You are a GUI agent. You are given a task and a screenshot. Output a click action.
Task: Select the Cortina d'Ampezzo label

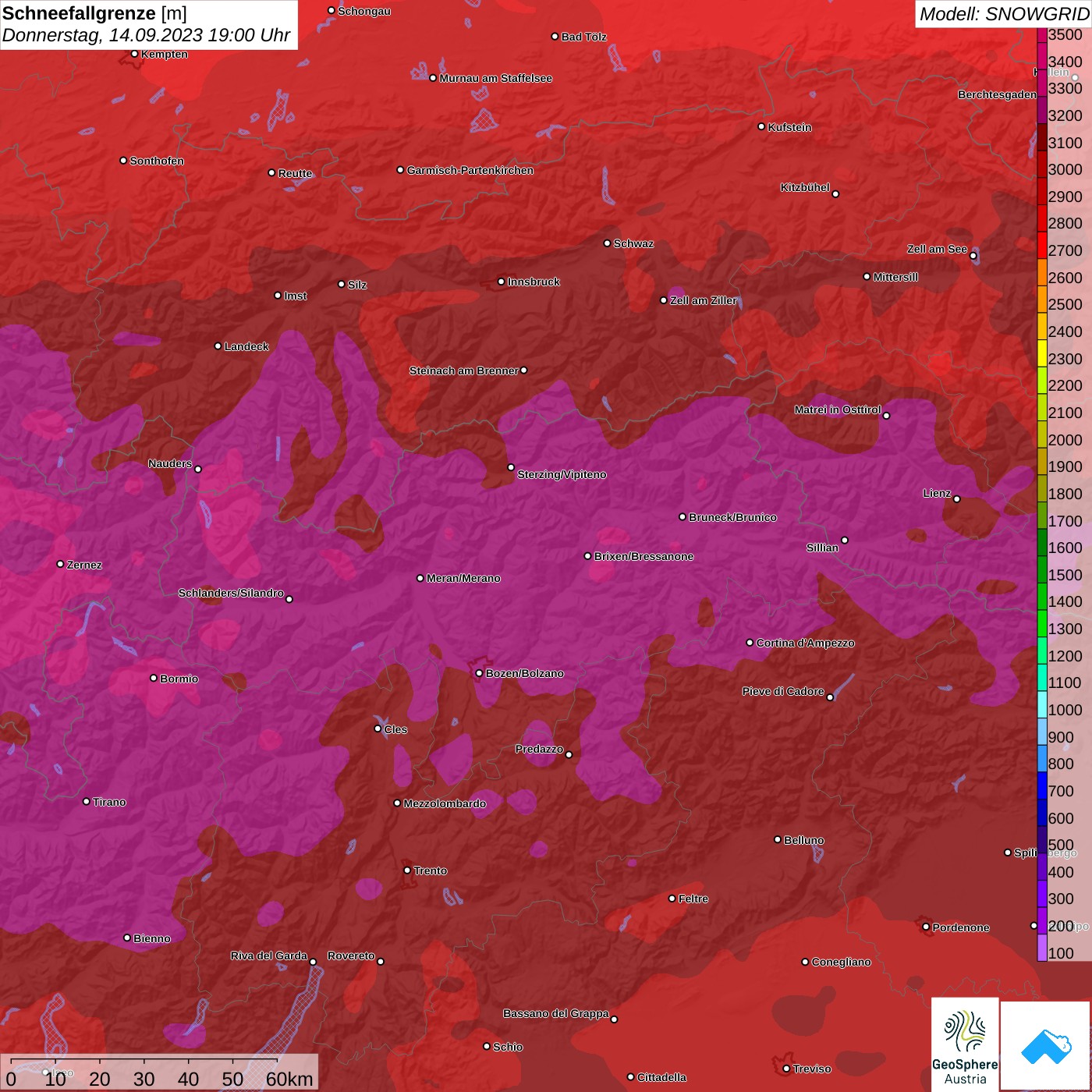[805, 643]
